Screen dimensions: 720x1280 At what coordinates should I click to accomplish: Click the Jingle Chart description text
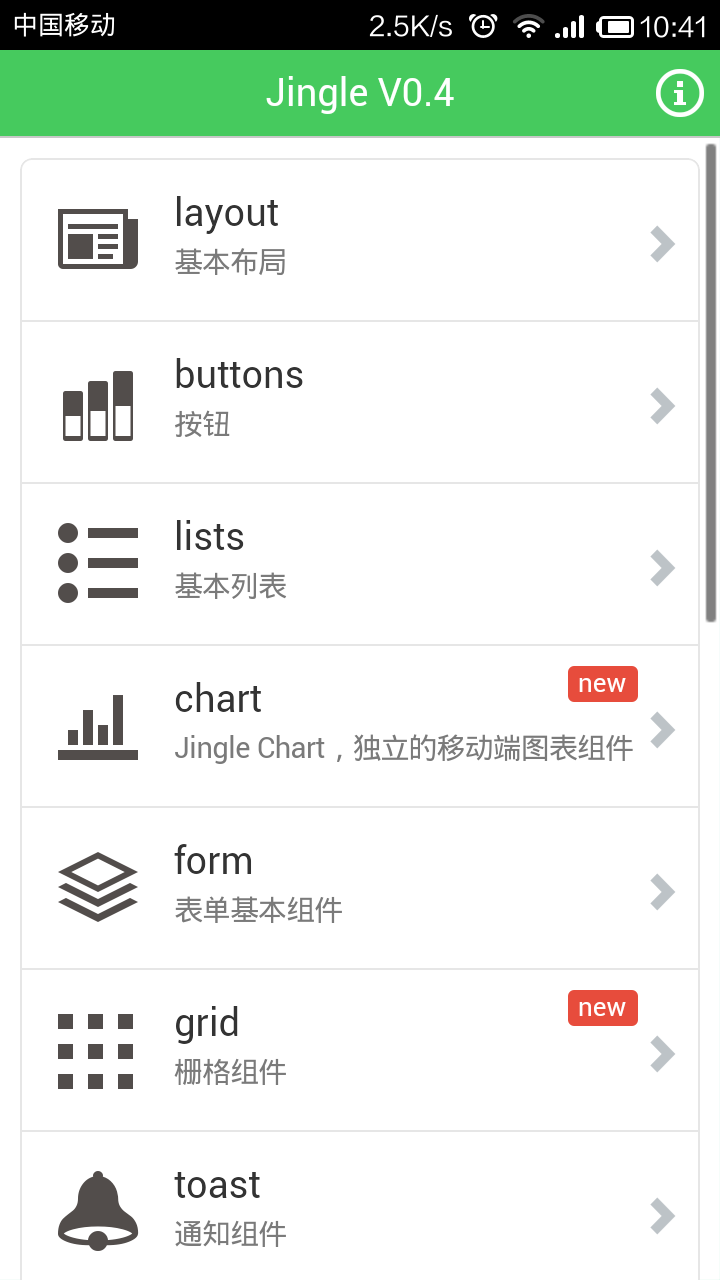tap(403, 748)
